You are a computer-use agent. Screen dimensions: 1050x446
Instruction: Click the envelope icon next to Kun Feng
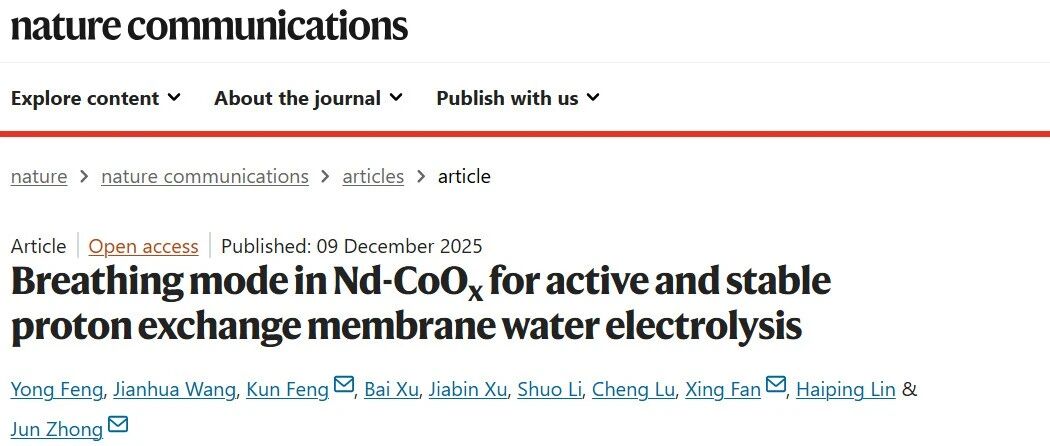[x=344, y=385]
